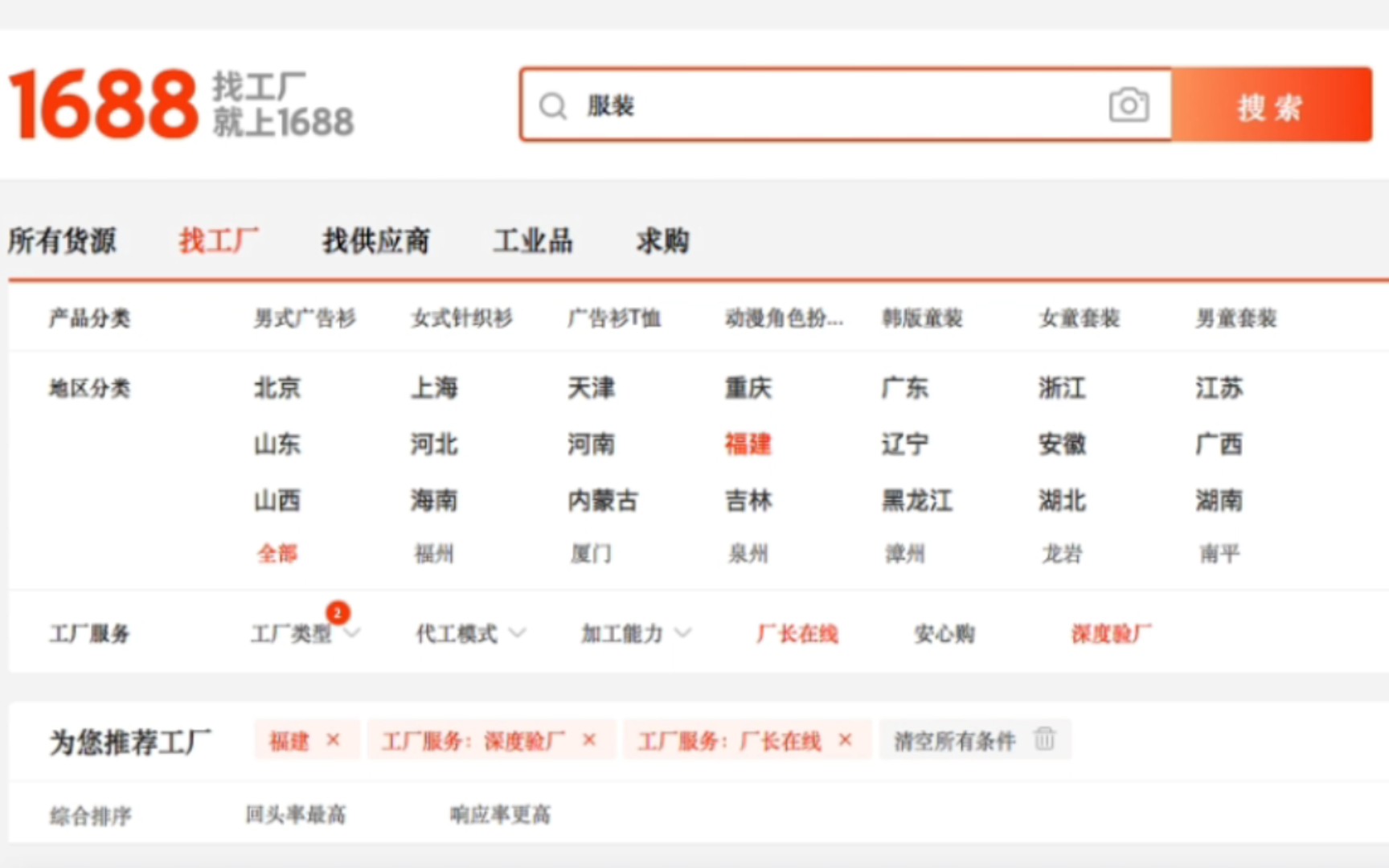This screenshot has height=868, width=1389.
Task: Choose city 龙岩
Action: (x=1062, y=554)
